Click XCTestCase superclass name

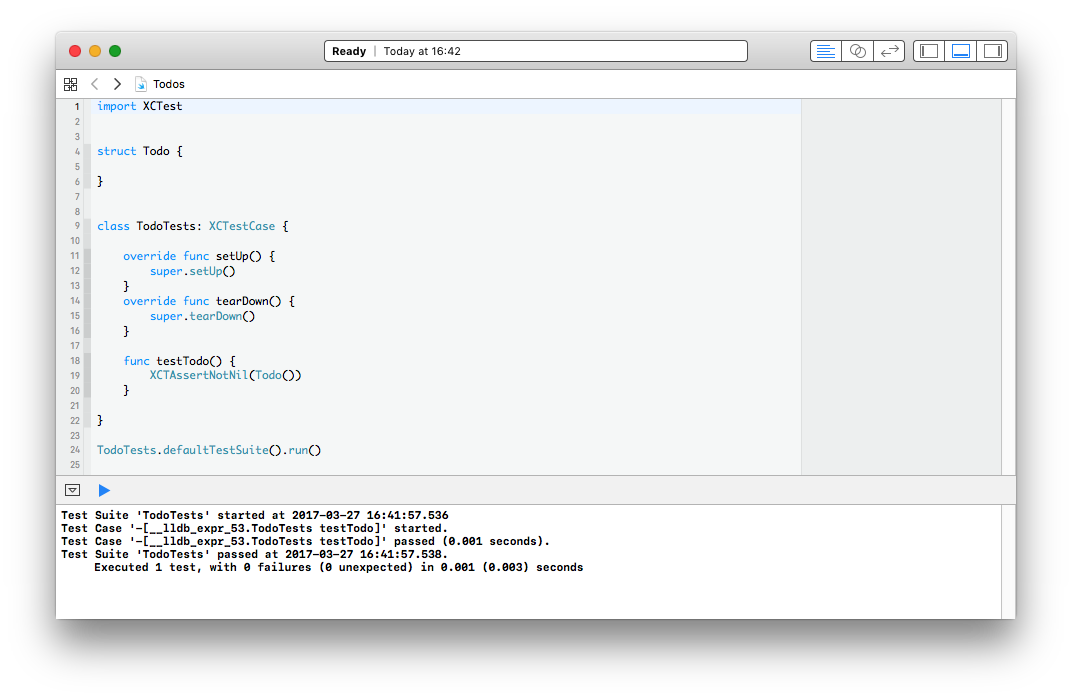242,226
